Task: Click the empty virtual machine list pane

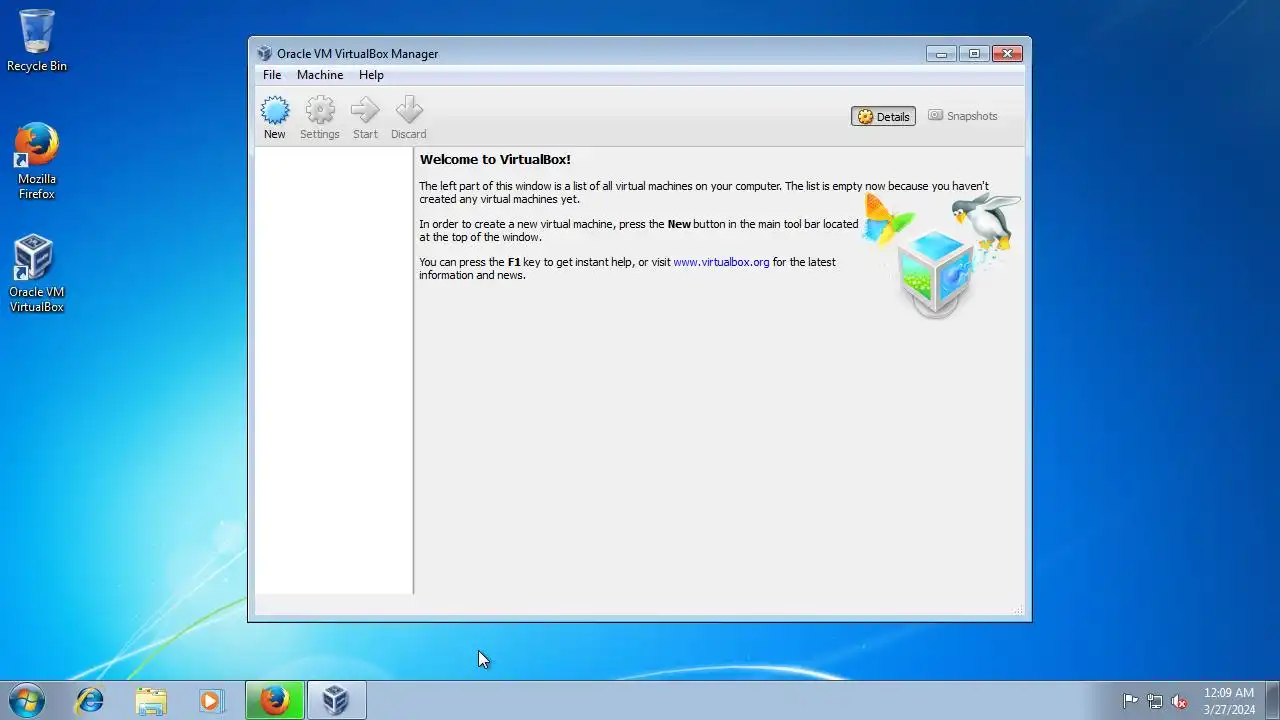Action: pyautogui.click(x=334, y=371)
